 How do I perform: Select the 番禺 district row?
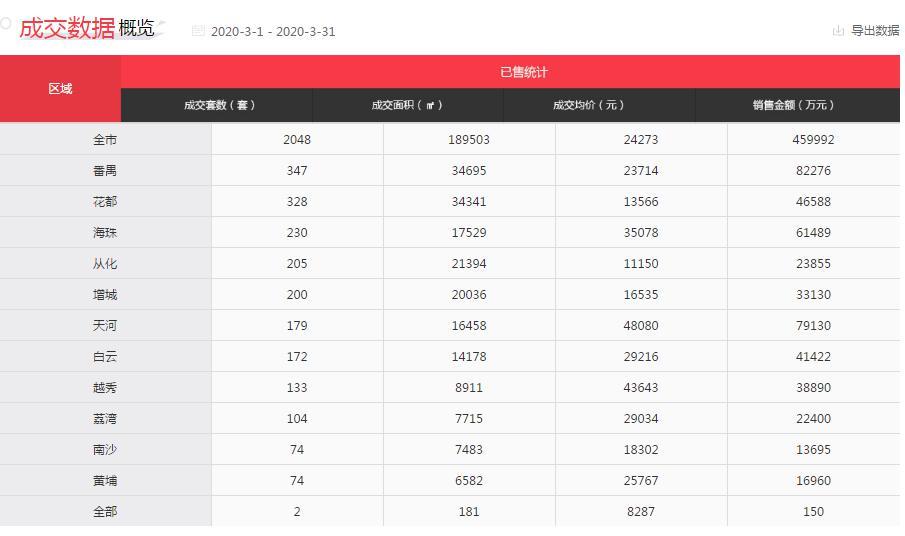pos(105,171)
